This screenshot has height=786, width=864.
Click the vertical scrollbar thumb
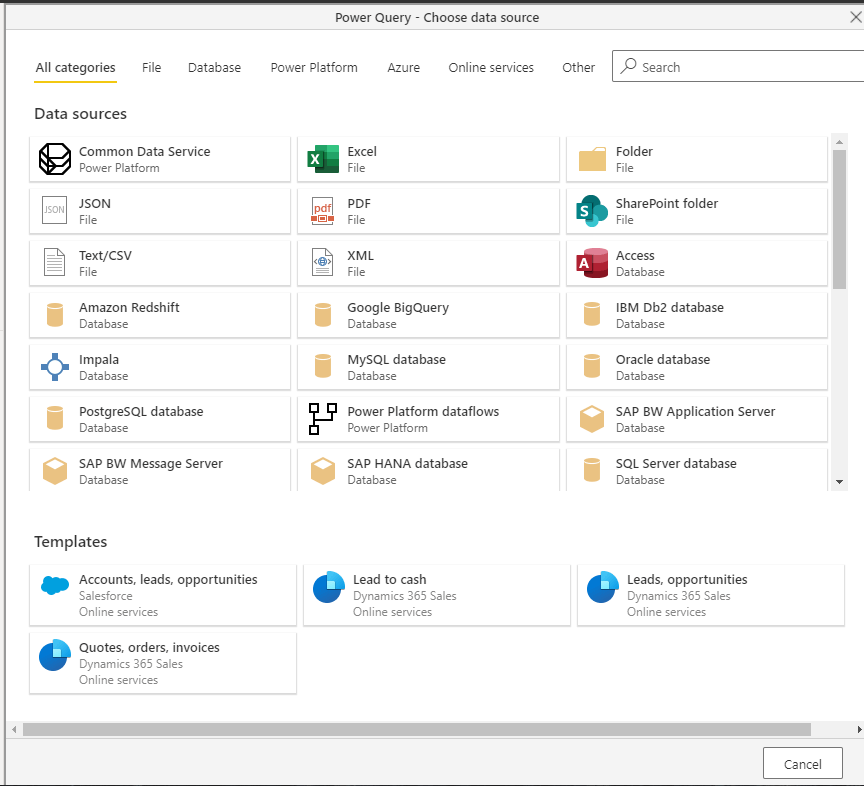pyautogui.click(x=839, y=219)
